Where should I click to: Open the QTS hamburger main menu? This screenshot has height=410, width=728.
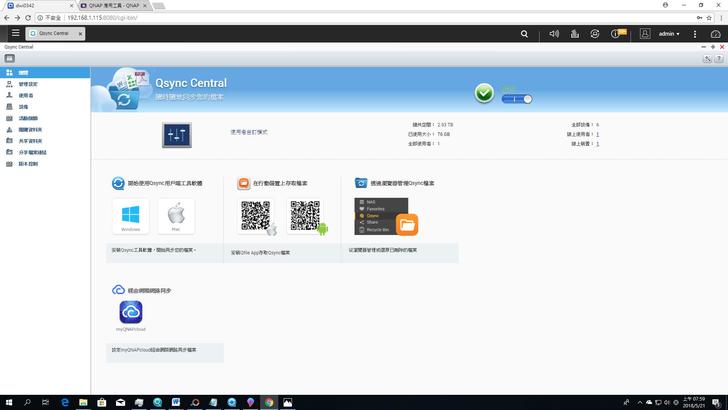click(15, 34)
